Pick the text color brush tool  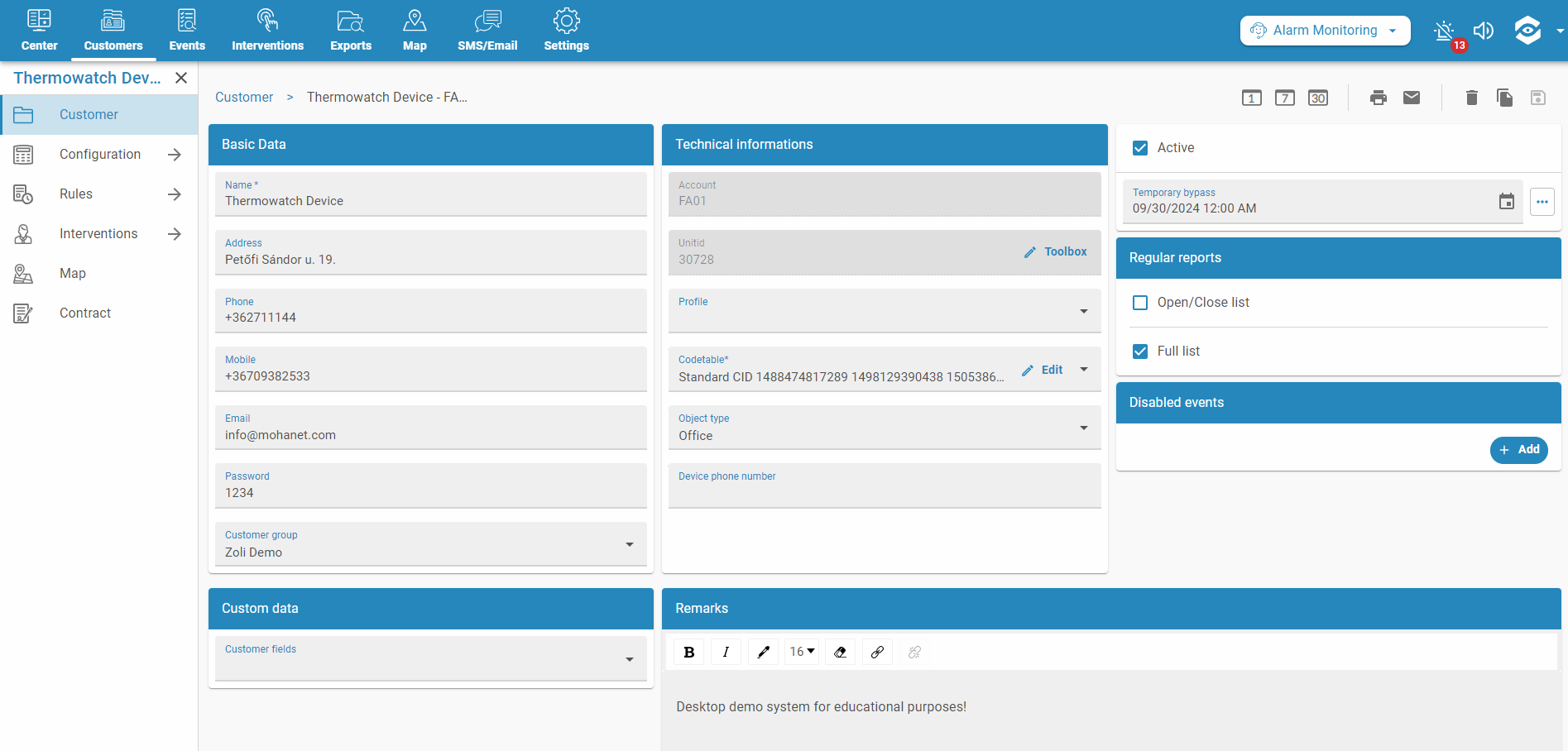click(x=763, y=653)
